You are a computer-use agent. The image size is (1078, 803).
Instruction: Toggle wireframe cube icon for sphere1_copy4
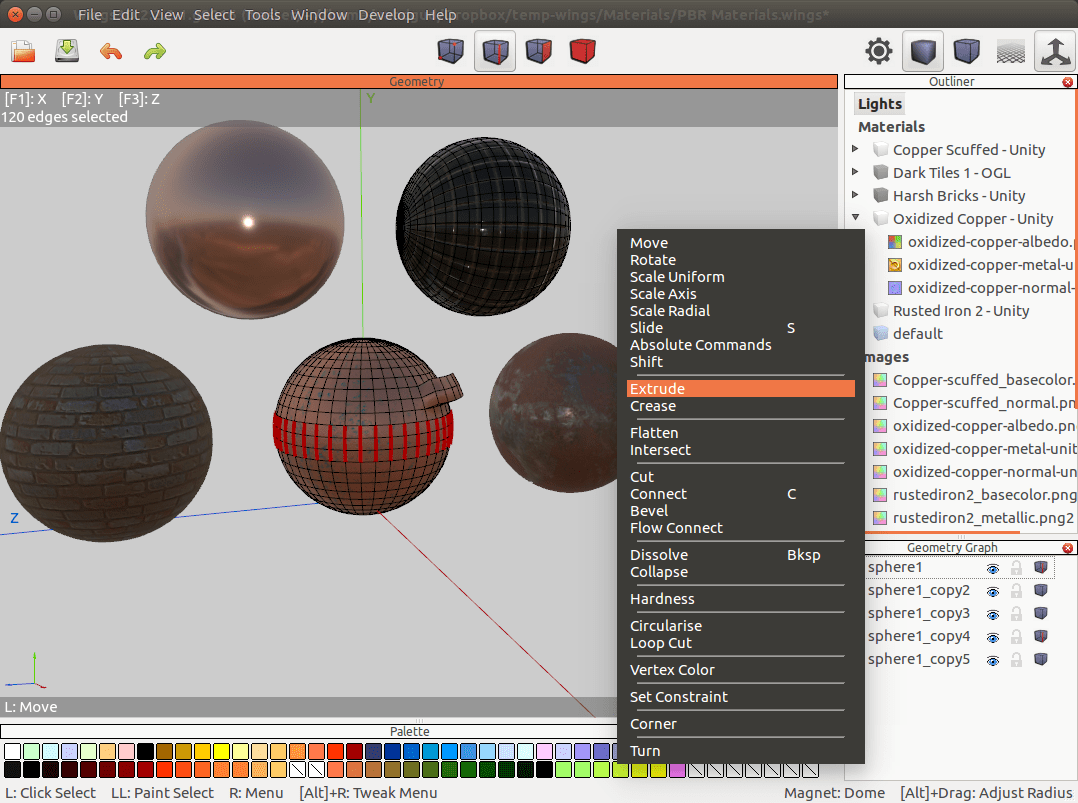pos(1041,636)
